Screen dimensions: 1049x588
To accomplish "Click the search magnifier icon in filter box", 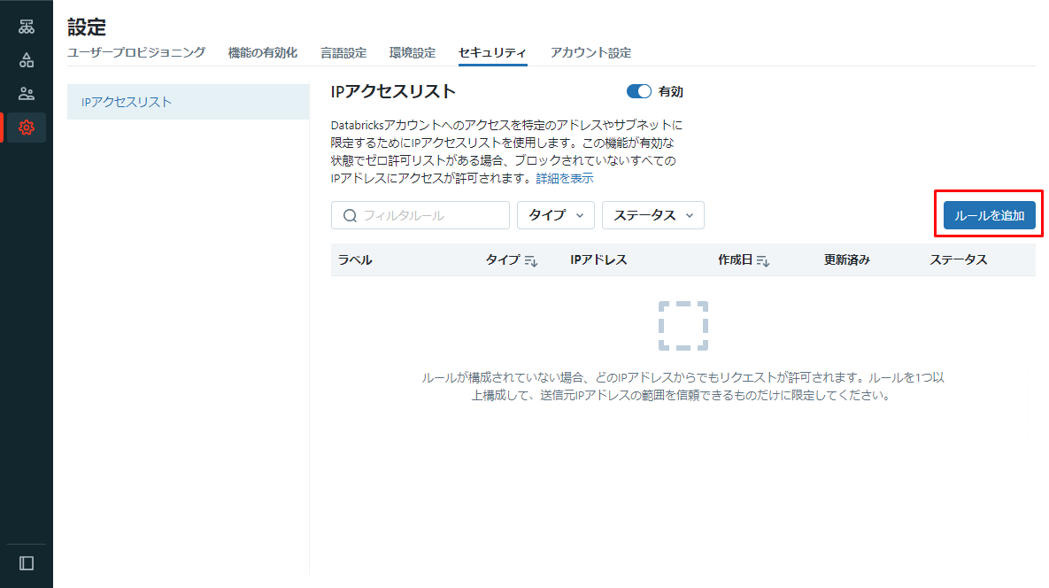I will coord(350,215).
